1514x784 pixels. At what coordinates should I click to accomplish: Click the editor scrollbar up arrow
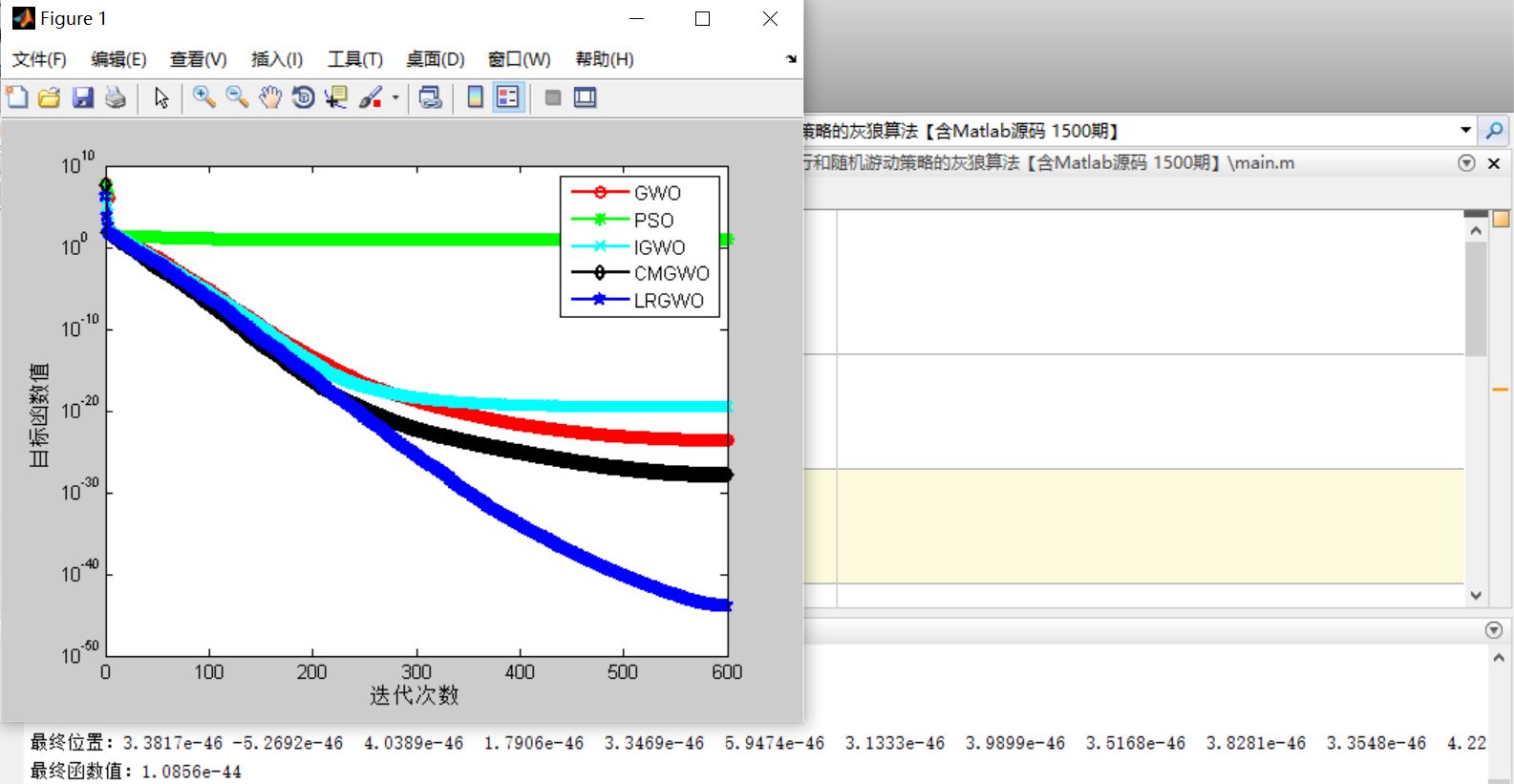[x=1476, y=231]
